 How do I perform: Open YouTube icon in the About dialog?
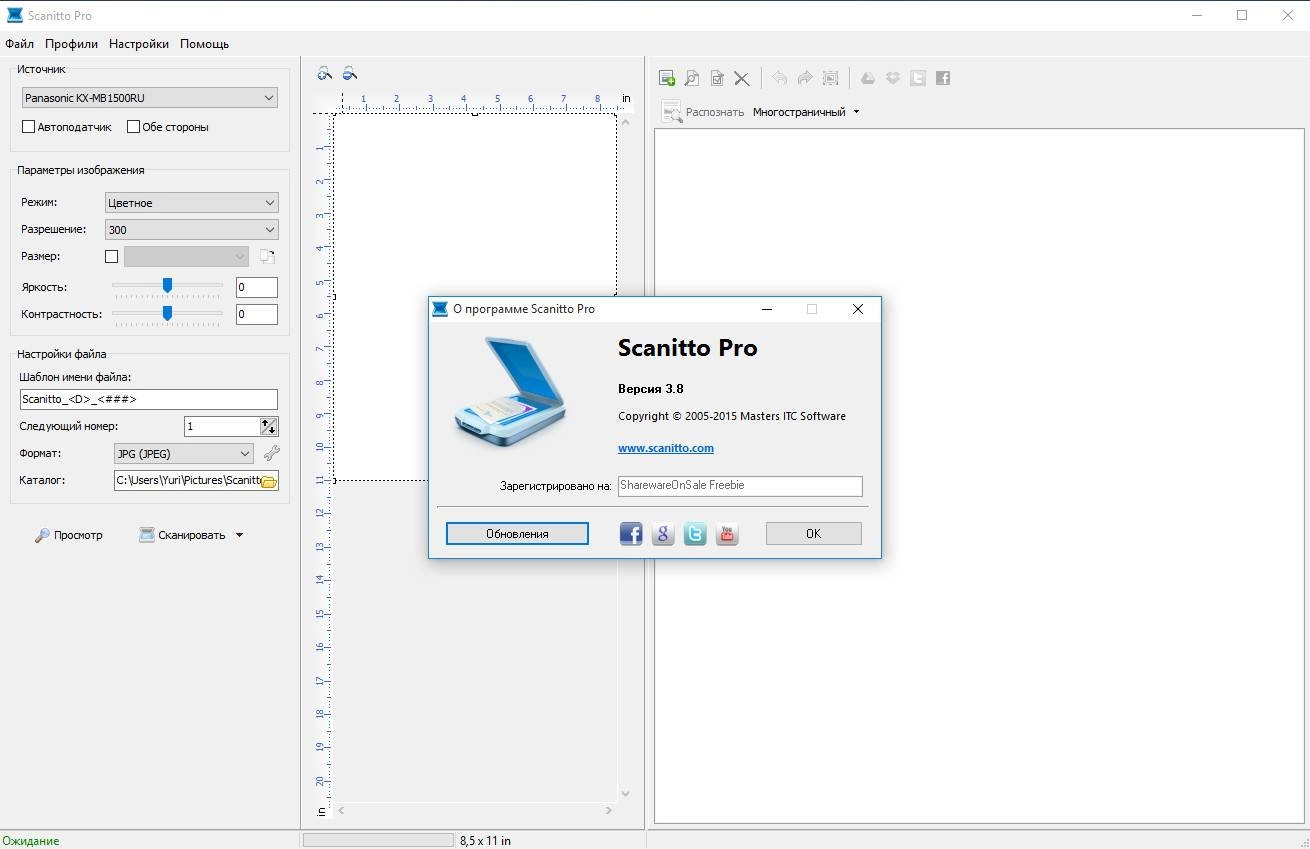727,534
